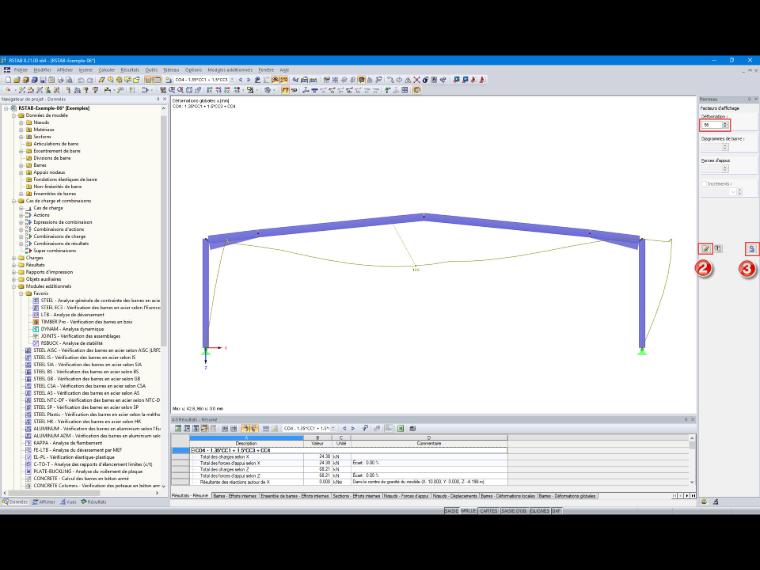The height and width of the screenshot is (570, 760).
Task: Click the DYNAM module icon in navigator
Action: [x=35, y=329]
